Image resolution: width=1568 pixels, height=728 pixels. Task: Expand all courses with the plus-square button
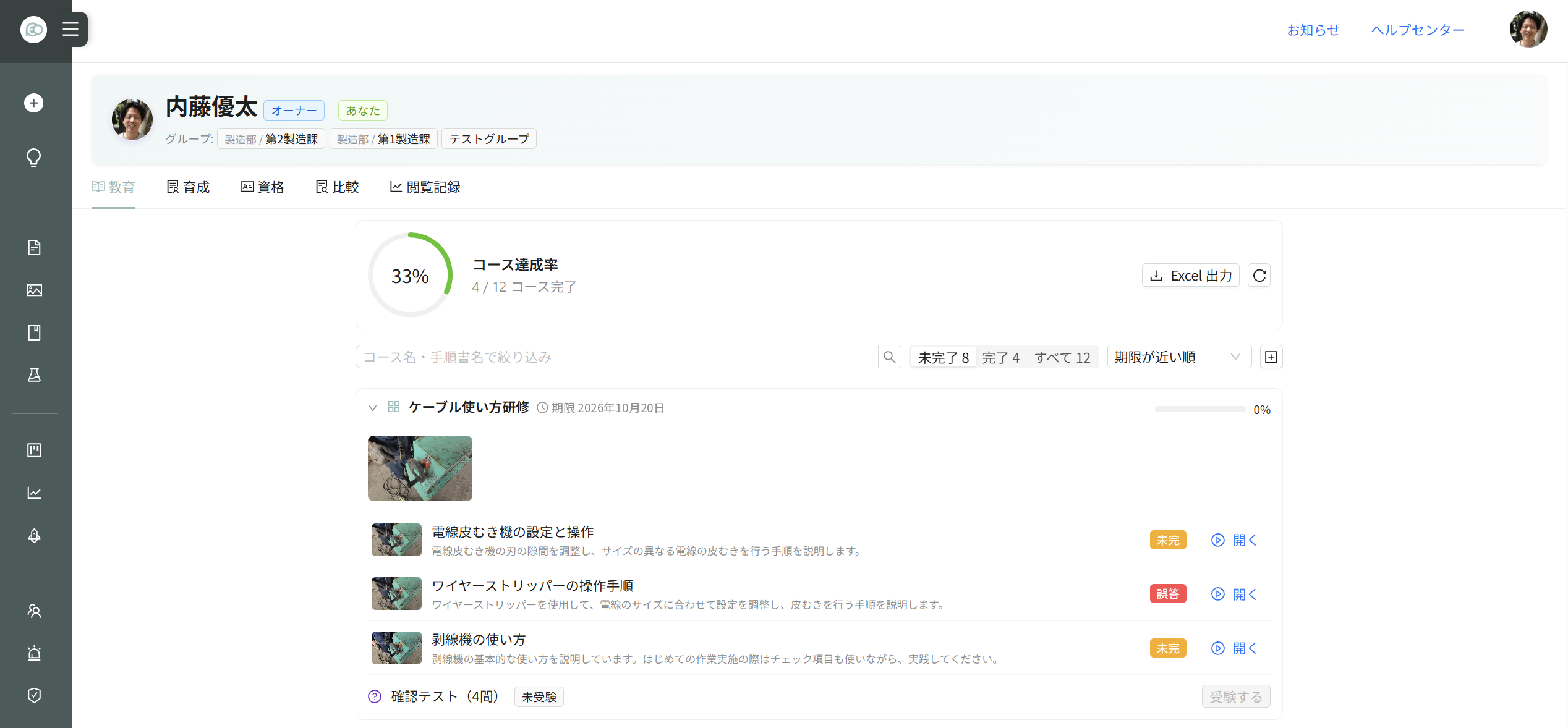(x=1271, y=357)
